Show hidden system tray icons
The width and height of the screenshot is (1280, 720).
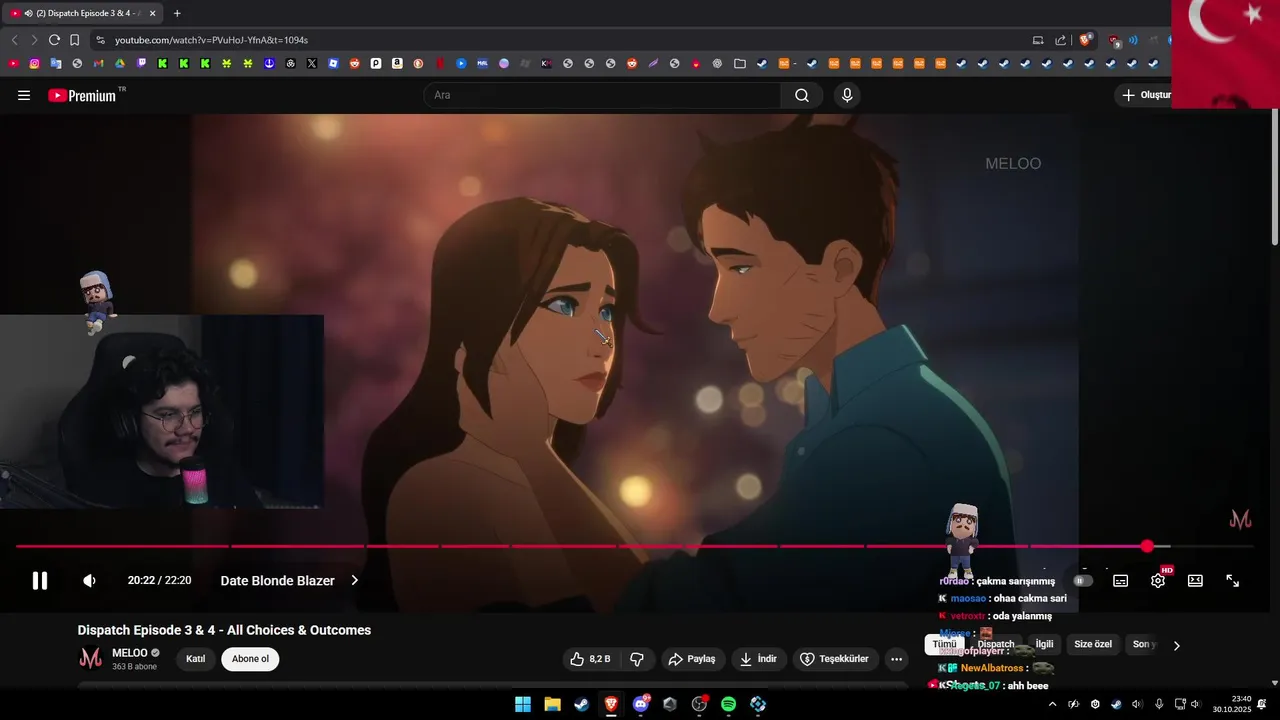(x=1052, y=704)
